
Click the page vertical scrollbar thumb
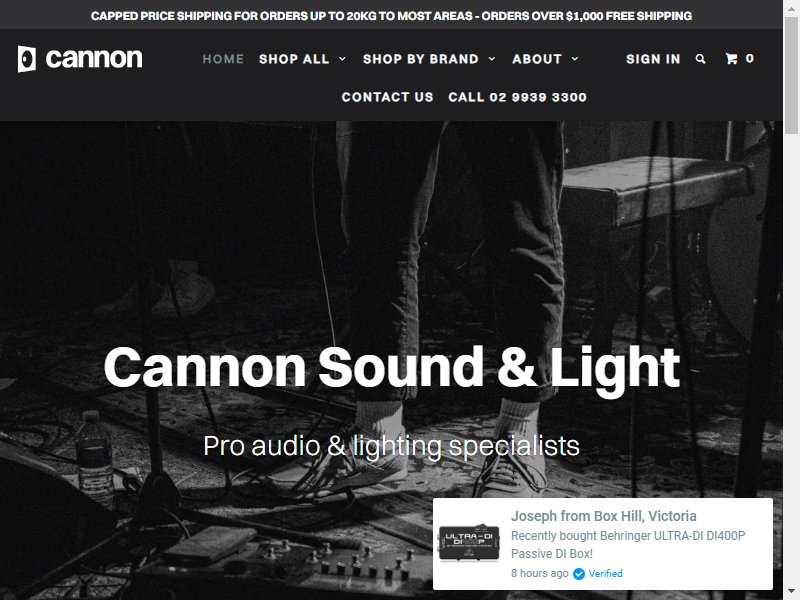791,75
